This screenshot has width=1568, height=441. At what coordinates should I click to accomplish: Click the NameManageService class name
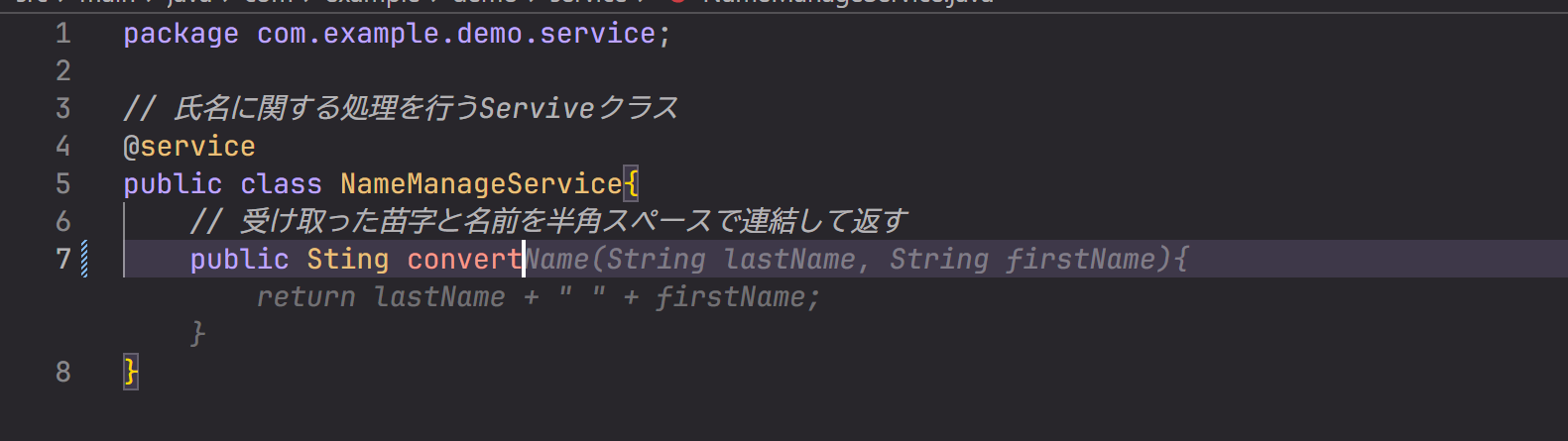481,184
